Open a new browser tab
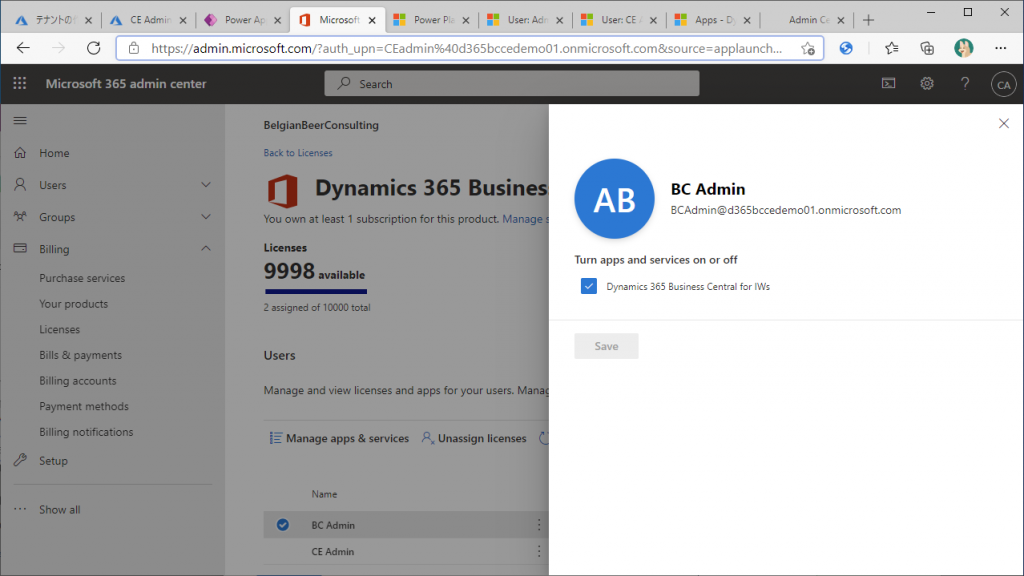Viewport: 1024px width, 576px height. [x=868, y=20]
